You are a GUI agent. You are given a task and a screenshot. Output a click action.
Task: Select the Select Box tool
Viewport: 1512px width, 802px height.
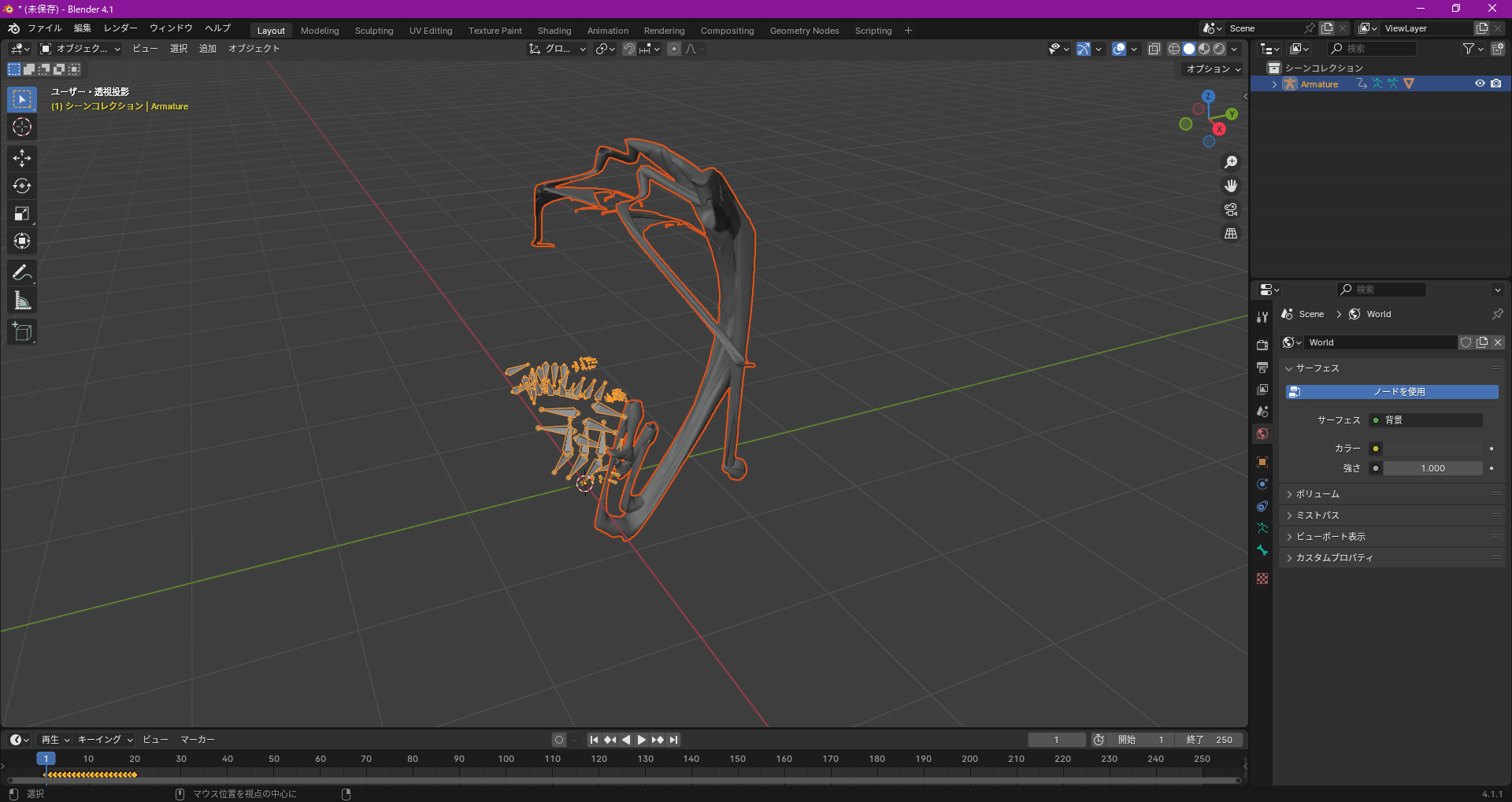pos(22,99)
